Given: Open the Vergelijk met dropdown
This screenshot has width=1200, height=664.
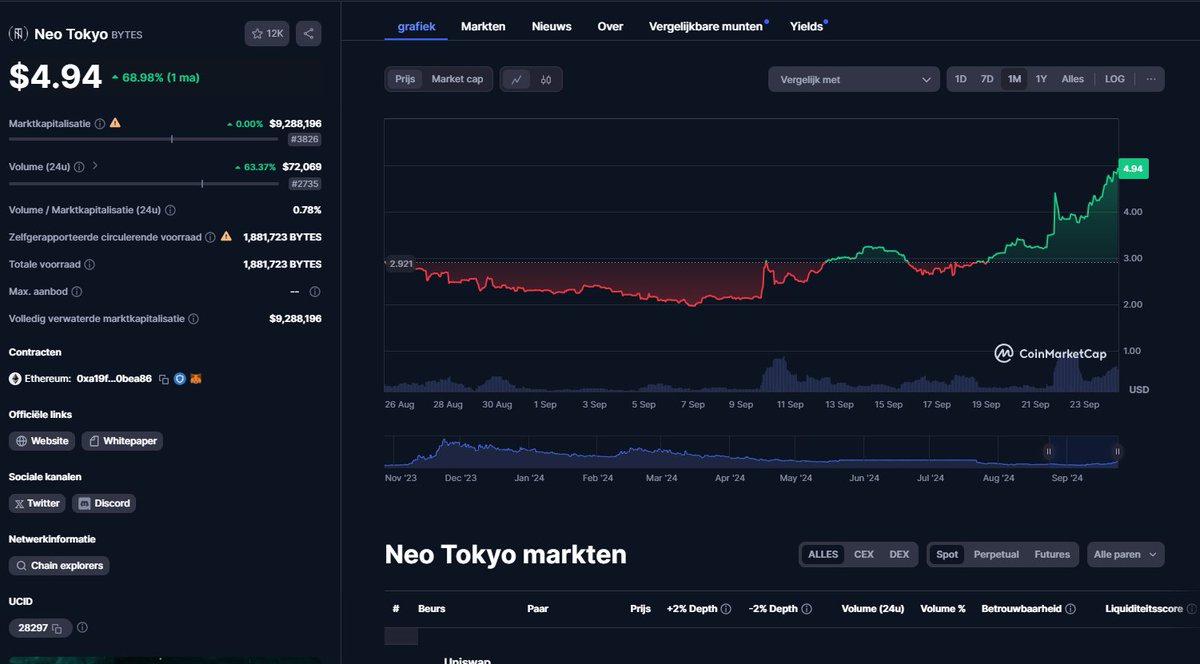Looking at the screenshot, I should pos(853,78).
